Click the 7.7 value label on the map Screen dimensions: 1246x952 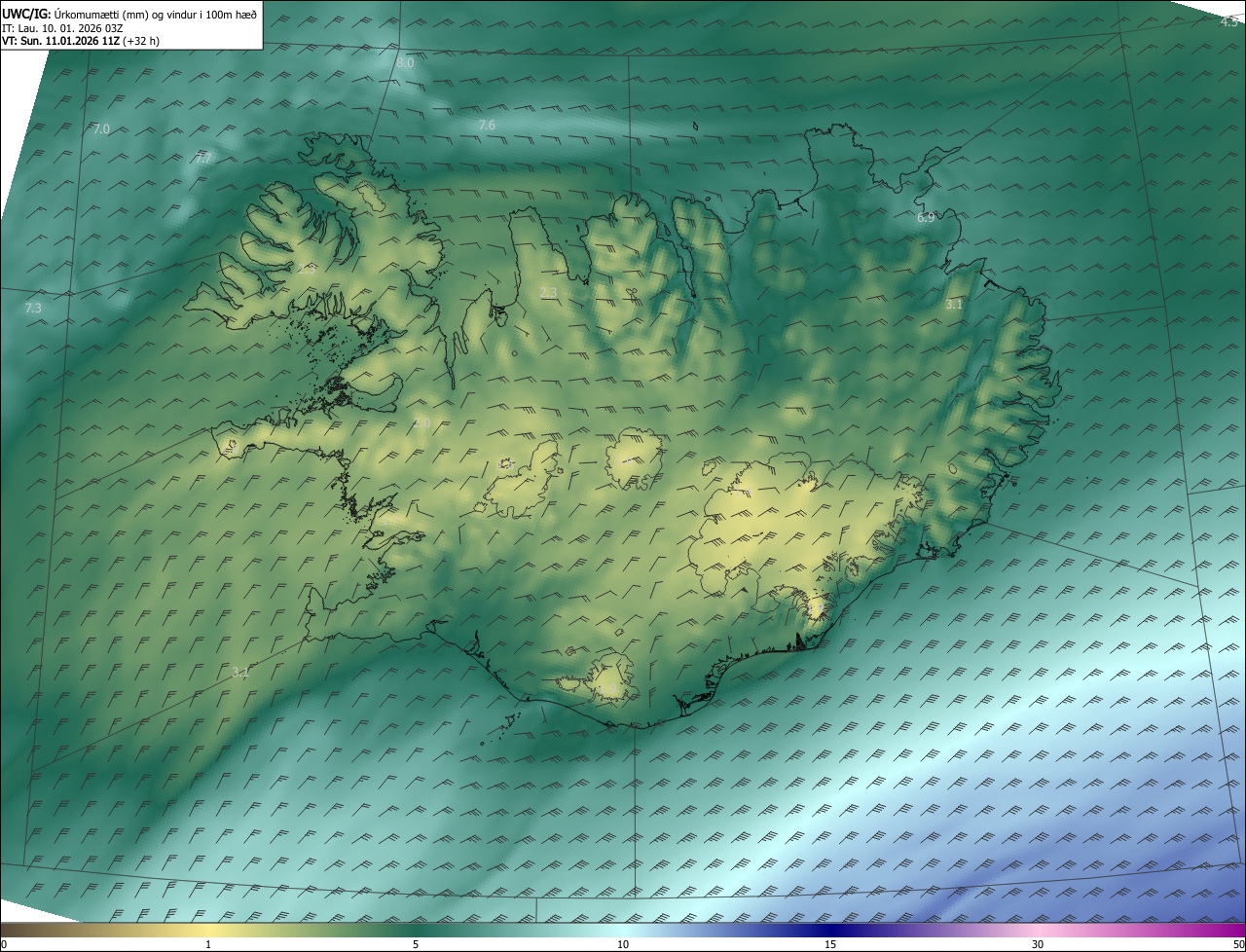(203, 158)
